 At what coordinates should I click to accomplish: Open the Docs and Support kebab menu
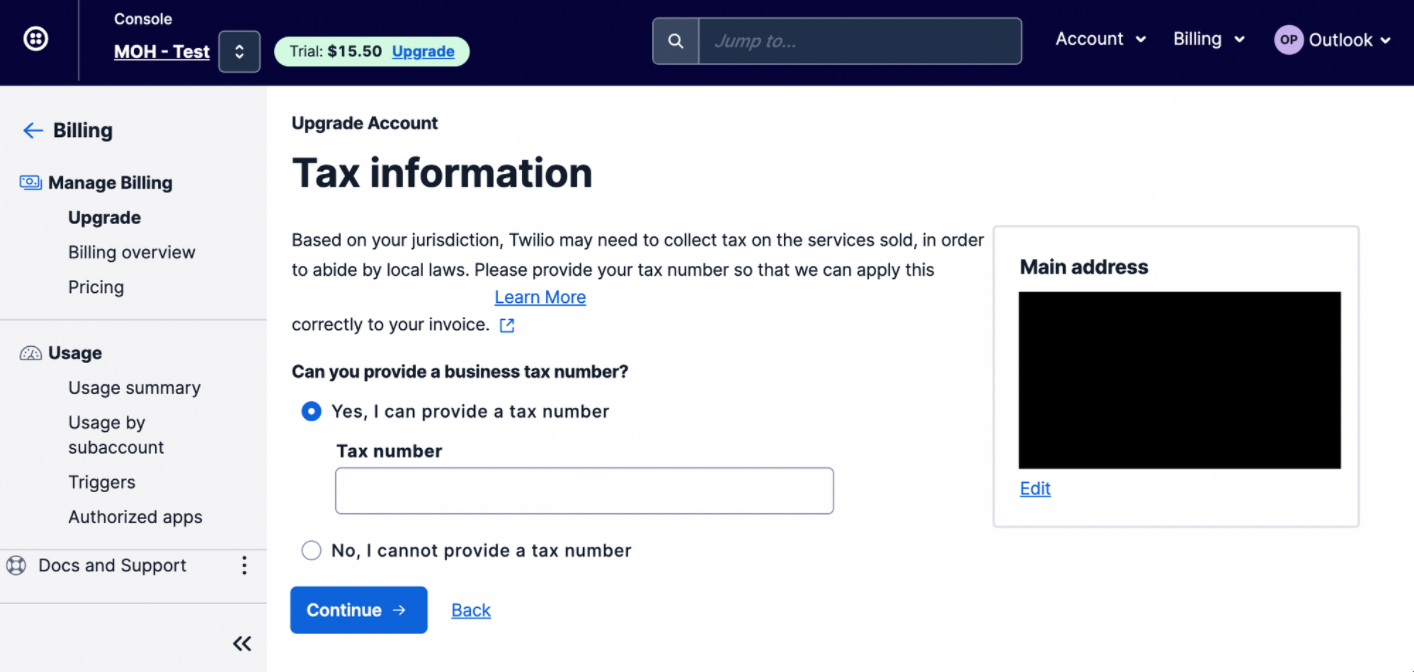[x=244, y=566]
